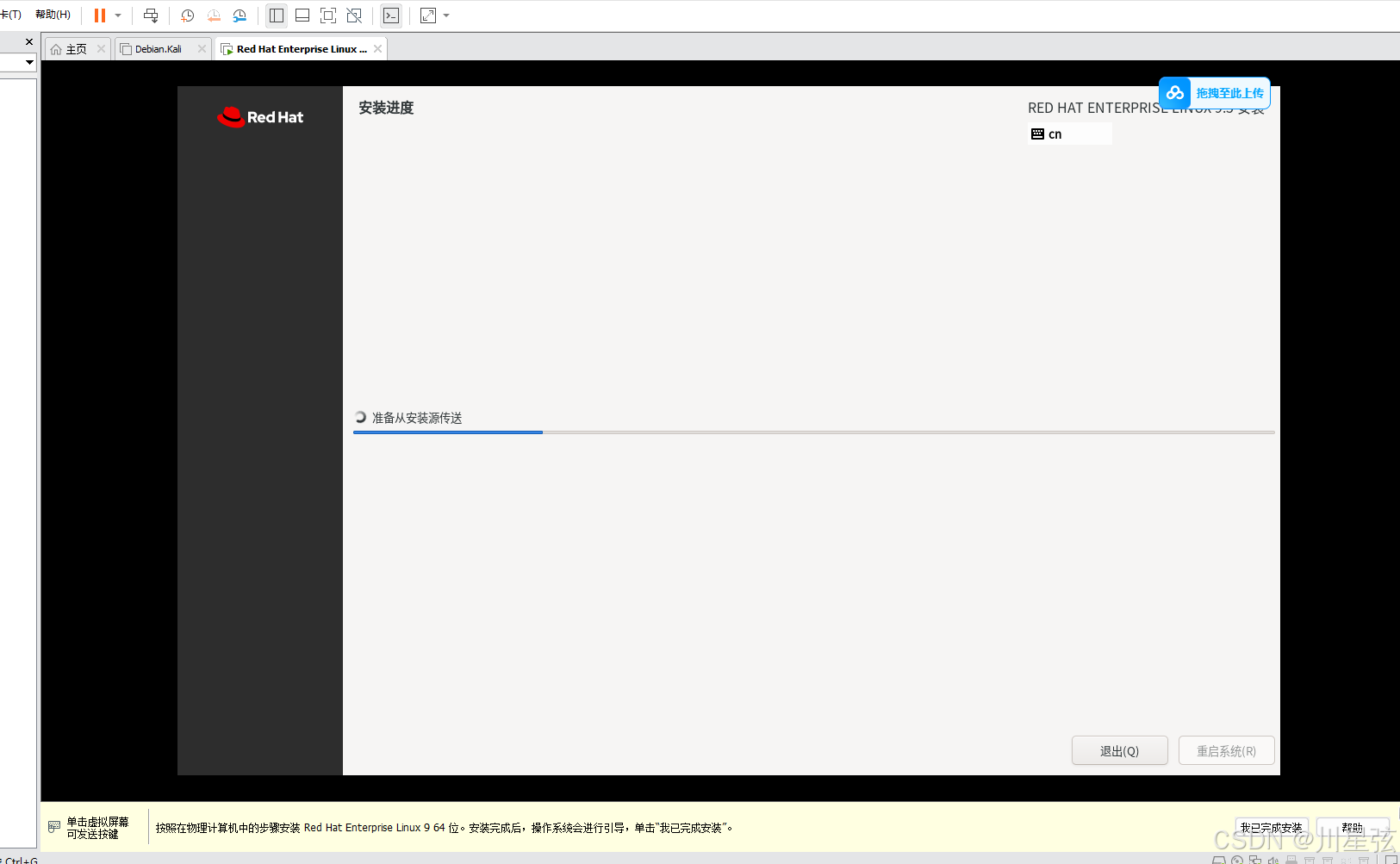
Task: Click the 帮助 button in the yellow bar
Action: click(x=1353, y=828)
